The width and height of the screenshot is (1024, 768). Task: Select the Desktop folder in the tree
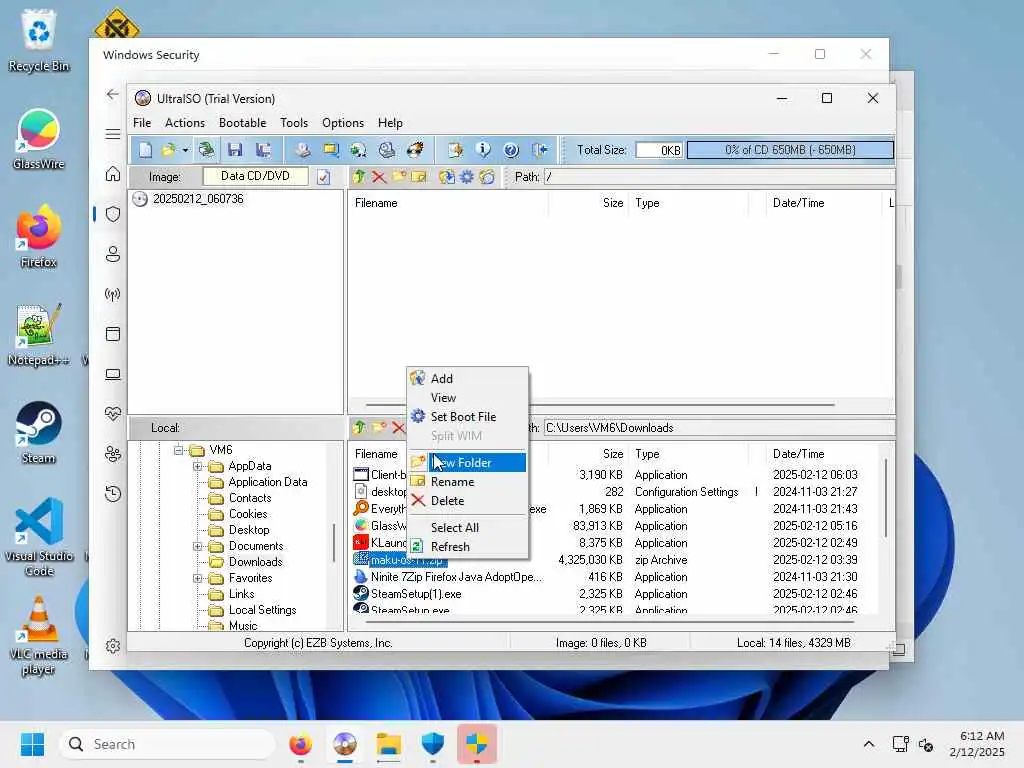[x=249, y=530]
